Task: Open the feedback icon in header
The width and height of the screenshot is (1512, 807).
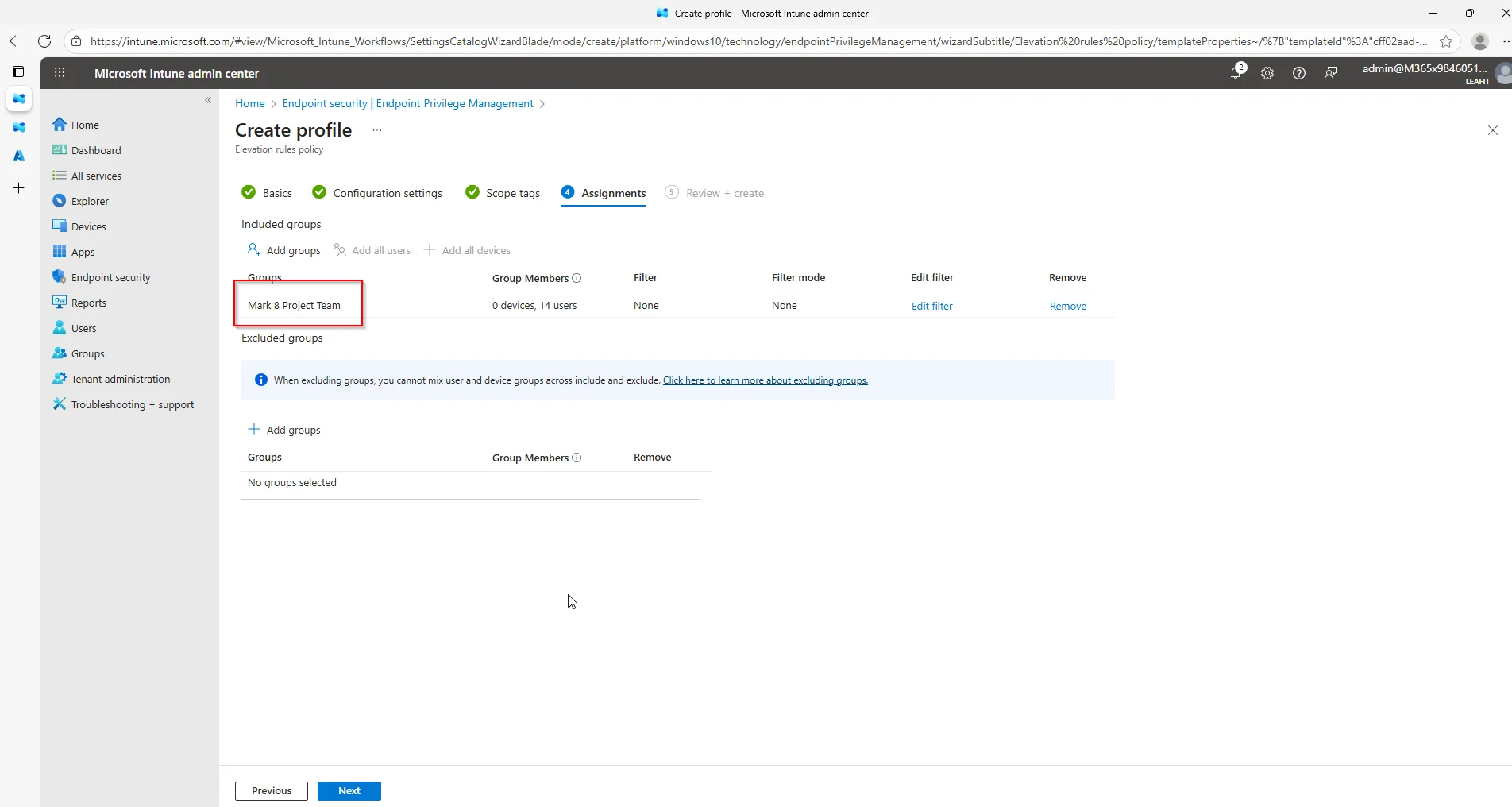Action: coord(1331,73)
